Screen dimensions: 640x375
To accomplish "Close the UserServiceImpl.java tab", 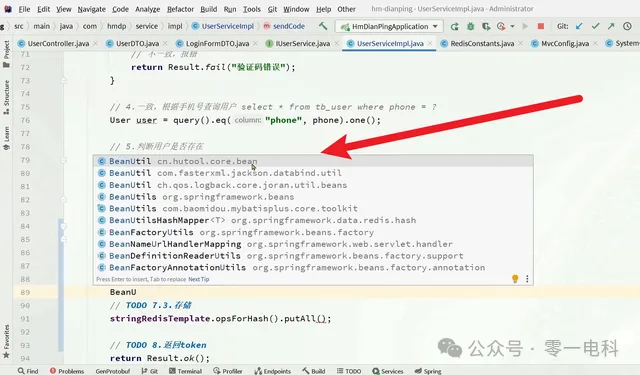I will 430,43.
